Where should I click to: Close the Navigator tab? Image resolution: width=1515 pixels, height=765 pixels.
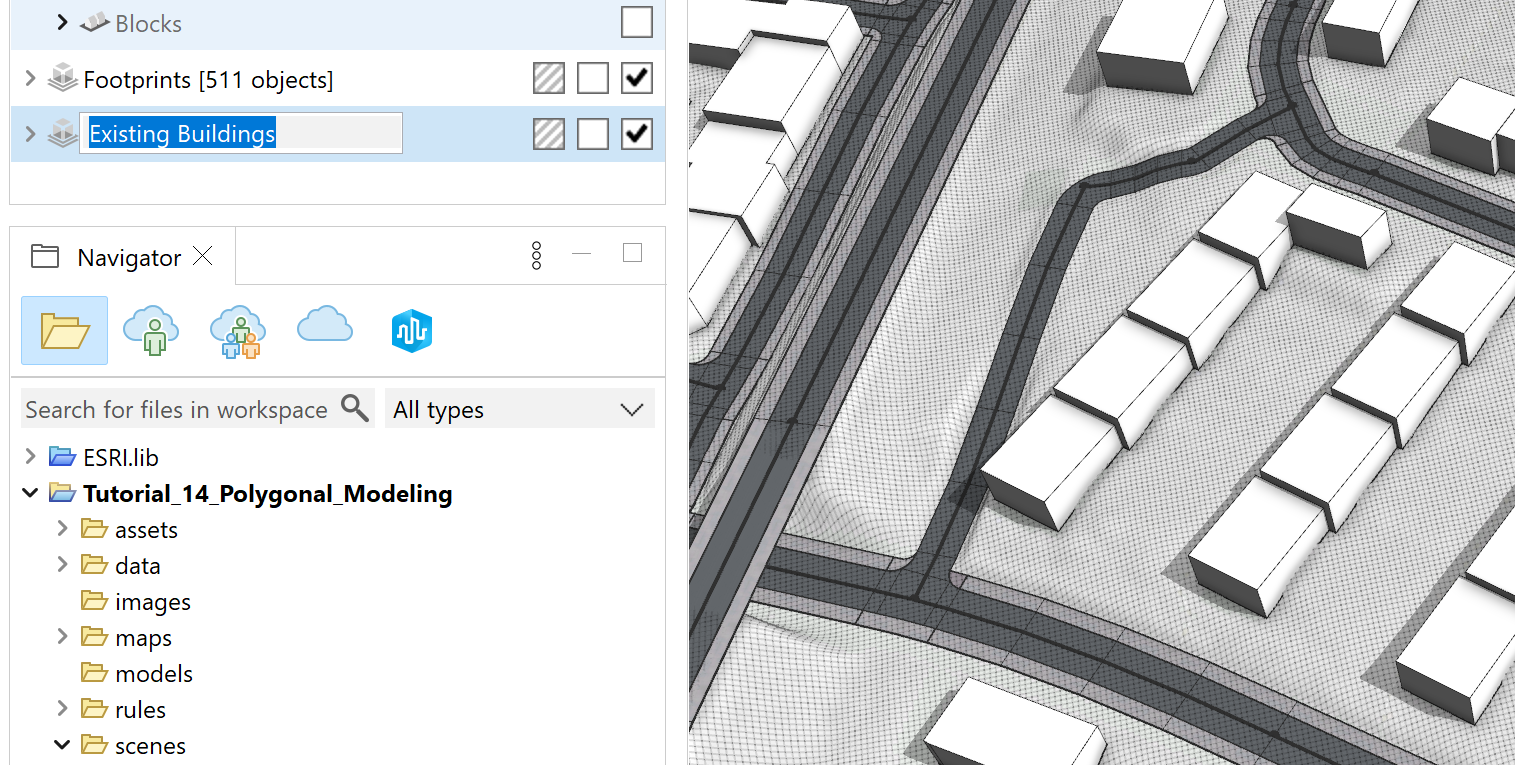202,256
